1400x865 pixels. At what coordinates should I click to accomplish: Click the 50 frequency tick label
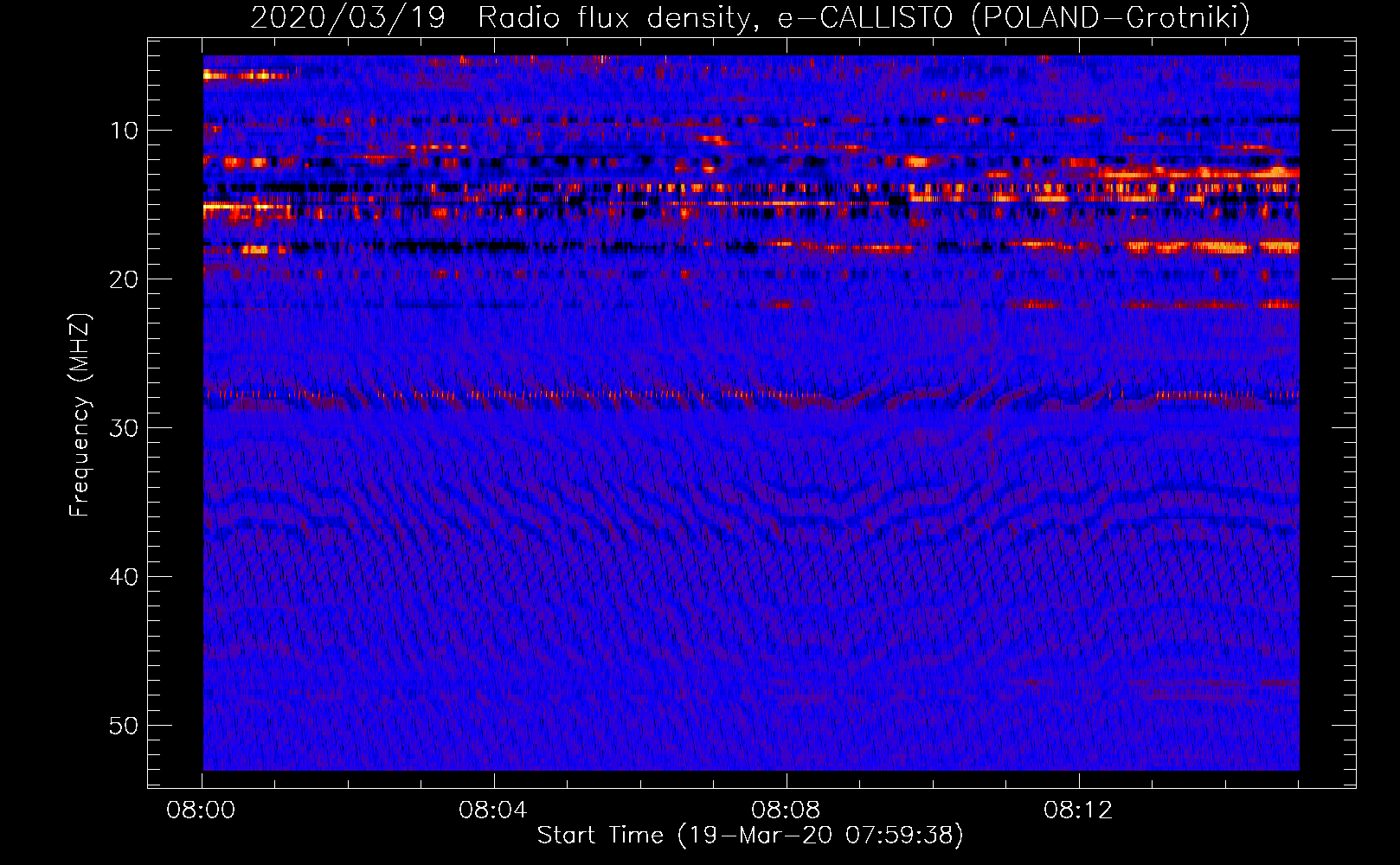pos(125,726)
